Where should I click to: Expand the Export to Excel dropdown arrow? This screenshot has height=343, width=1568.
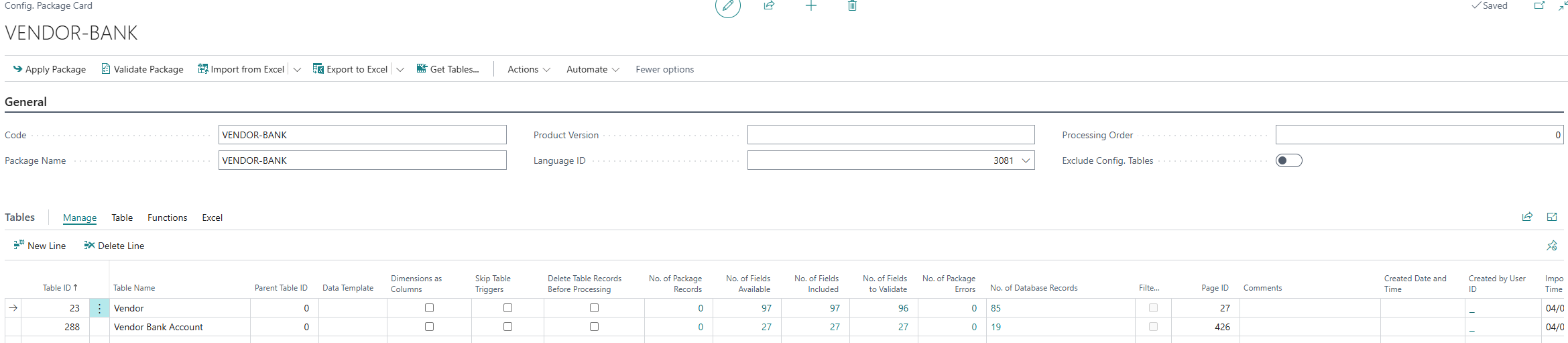pos(400,69)
